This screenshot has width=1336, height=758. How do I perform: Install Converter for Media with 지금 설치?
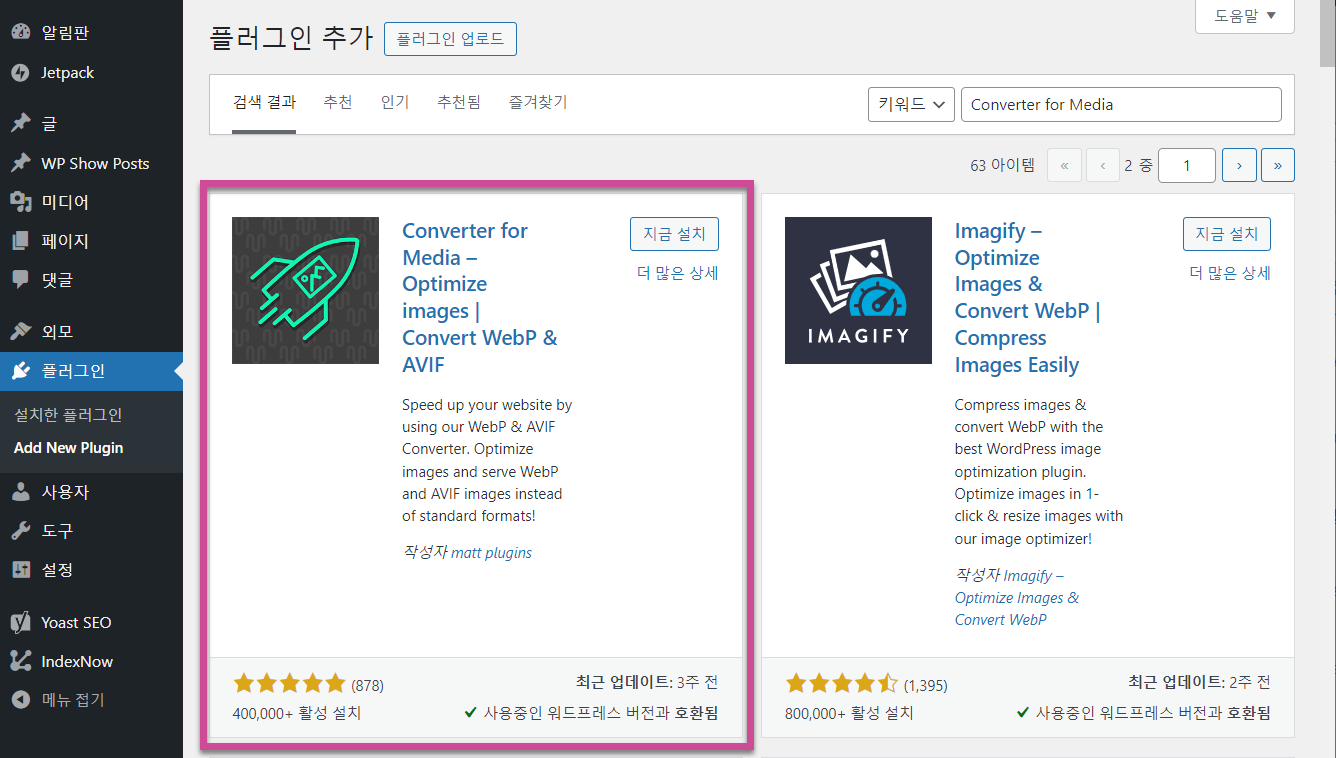(674, 234)
